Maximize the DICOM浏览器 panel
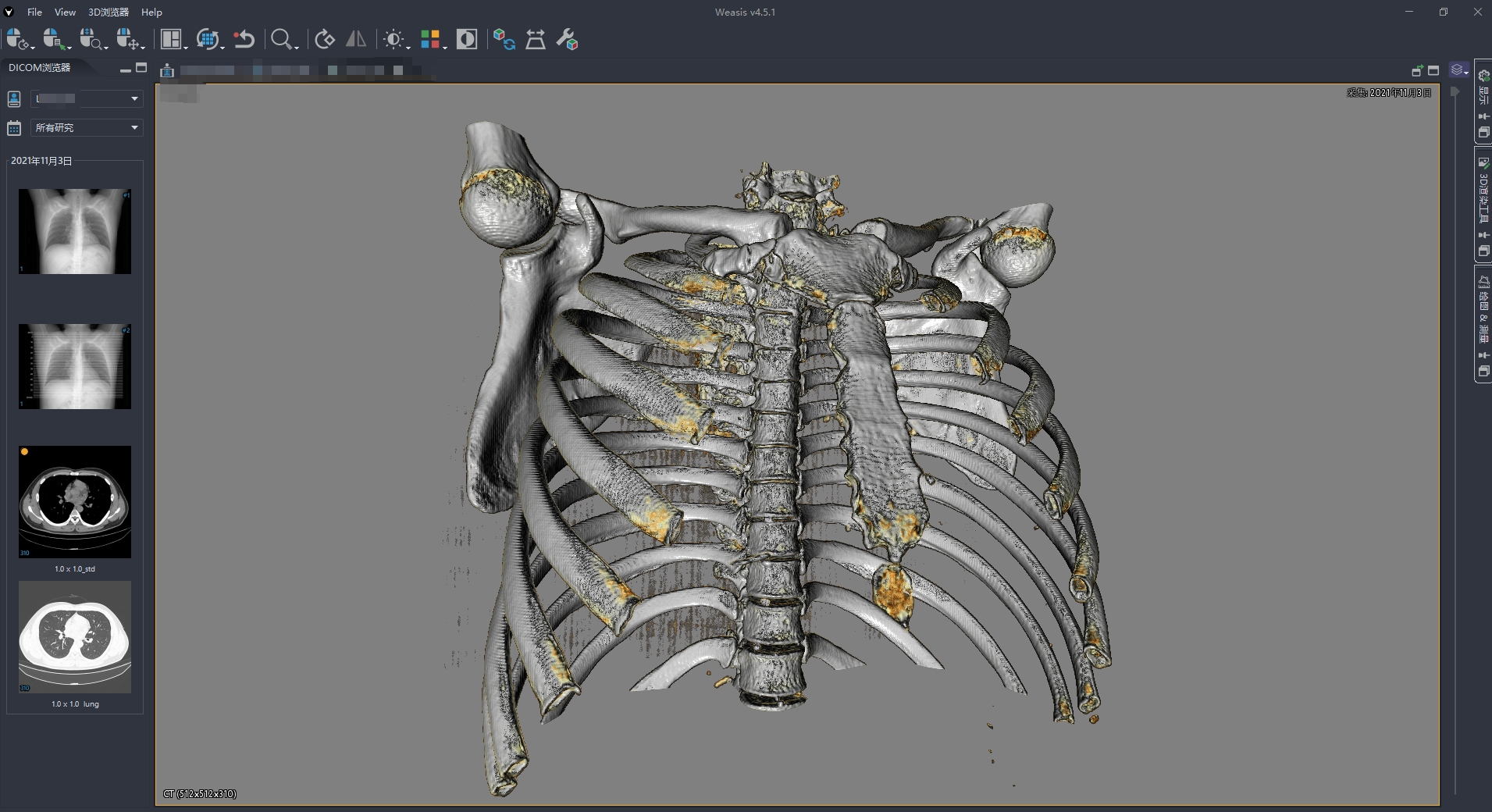The width and height of the screenshot is (1492, 812). (x=141, y=68)
